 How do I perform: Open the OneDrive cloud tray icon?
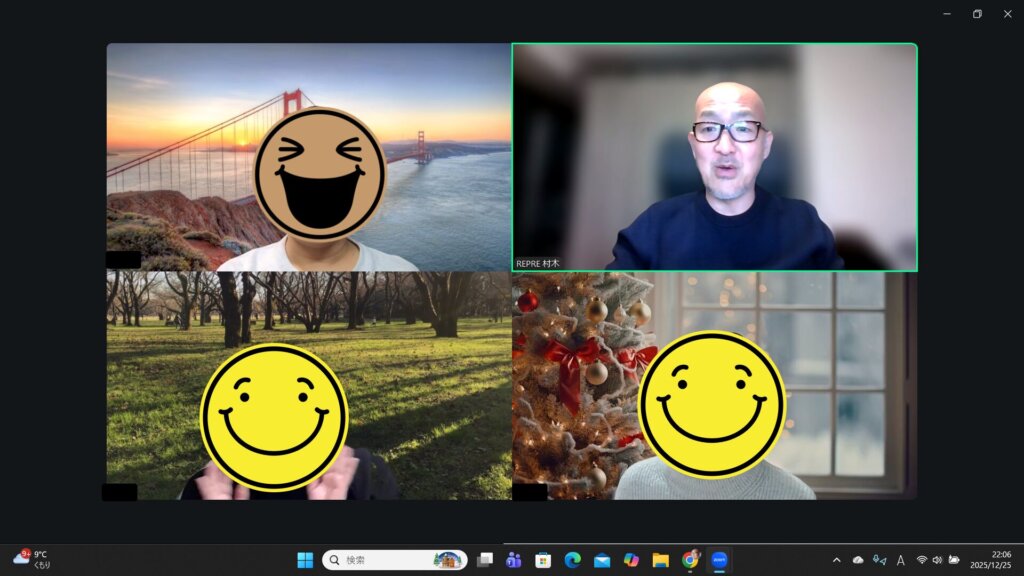tap(858, 560)
